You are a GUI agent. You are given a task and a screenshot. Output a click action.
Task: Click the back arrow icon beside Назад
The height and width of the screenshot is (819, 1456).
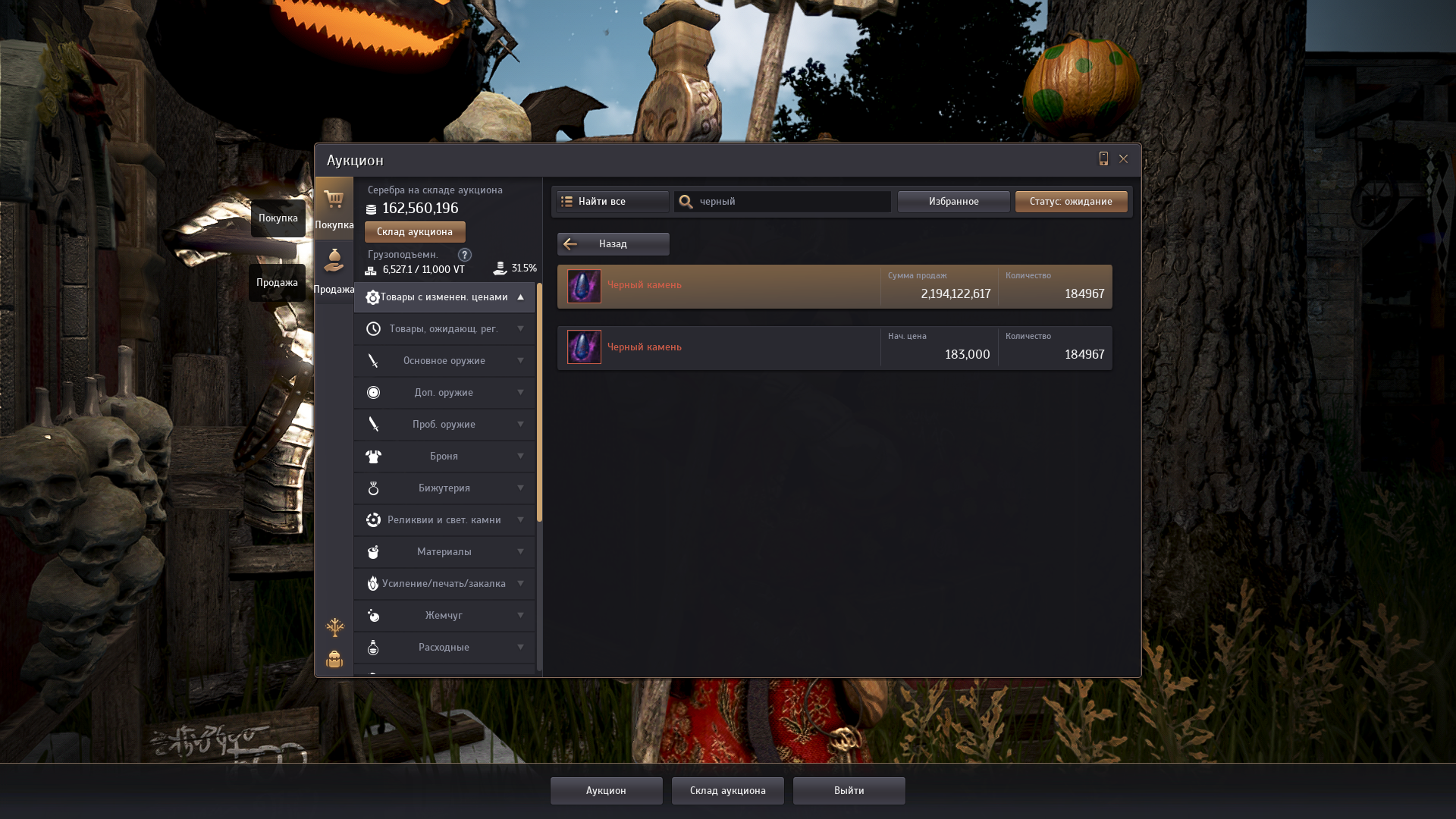click(x=570, y=244)
